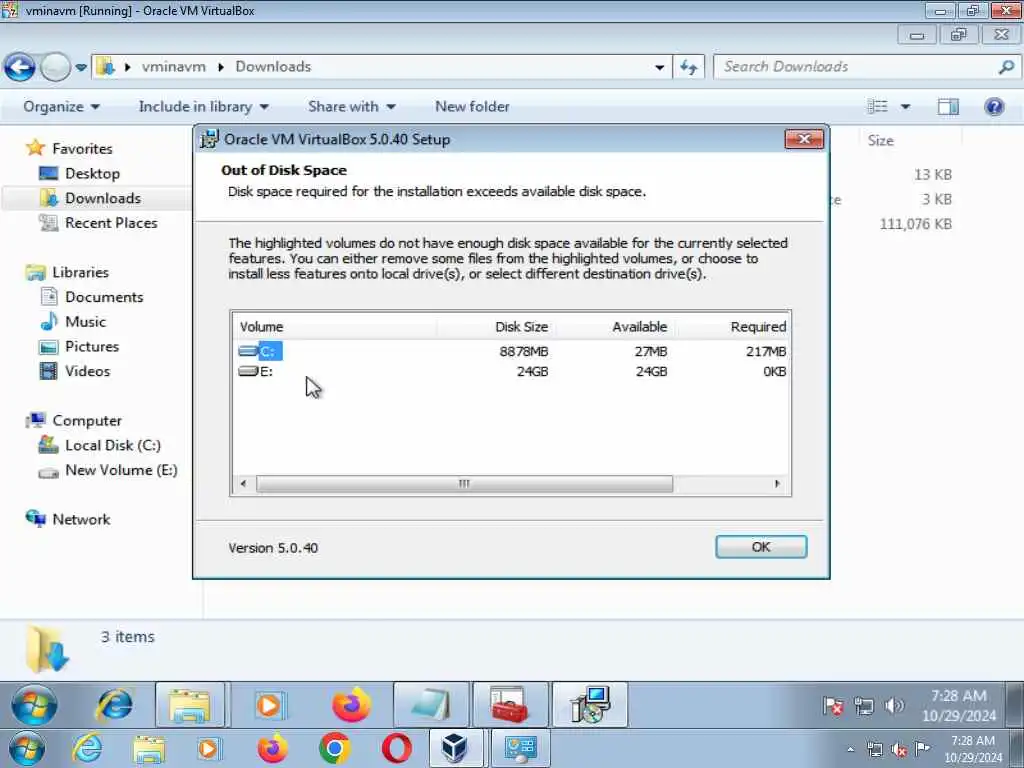
Task: Open the address bar history dropdown
Action: pyautogui.click(x=660, y=67)
